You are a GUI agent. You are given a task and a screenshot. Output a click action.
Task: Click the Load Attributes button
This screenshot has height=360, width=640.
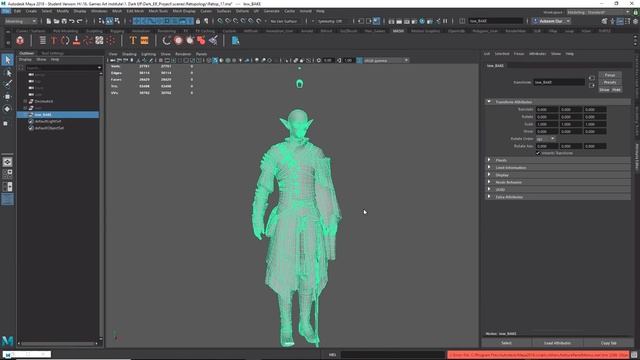click(x=558, y=343)
